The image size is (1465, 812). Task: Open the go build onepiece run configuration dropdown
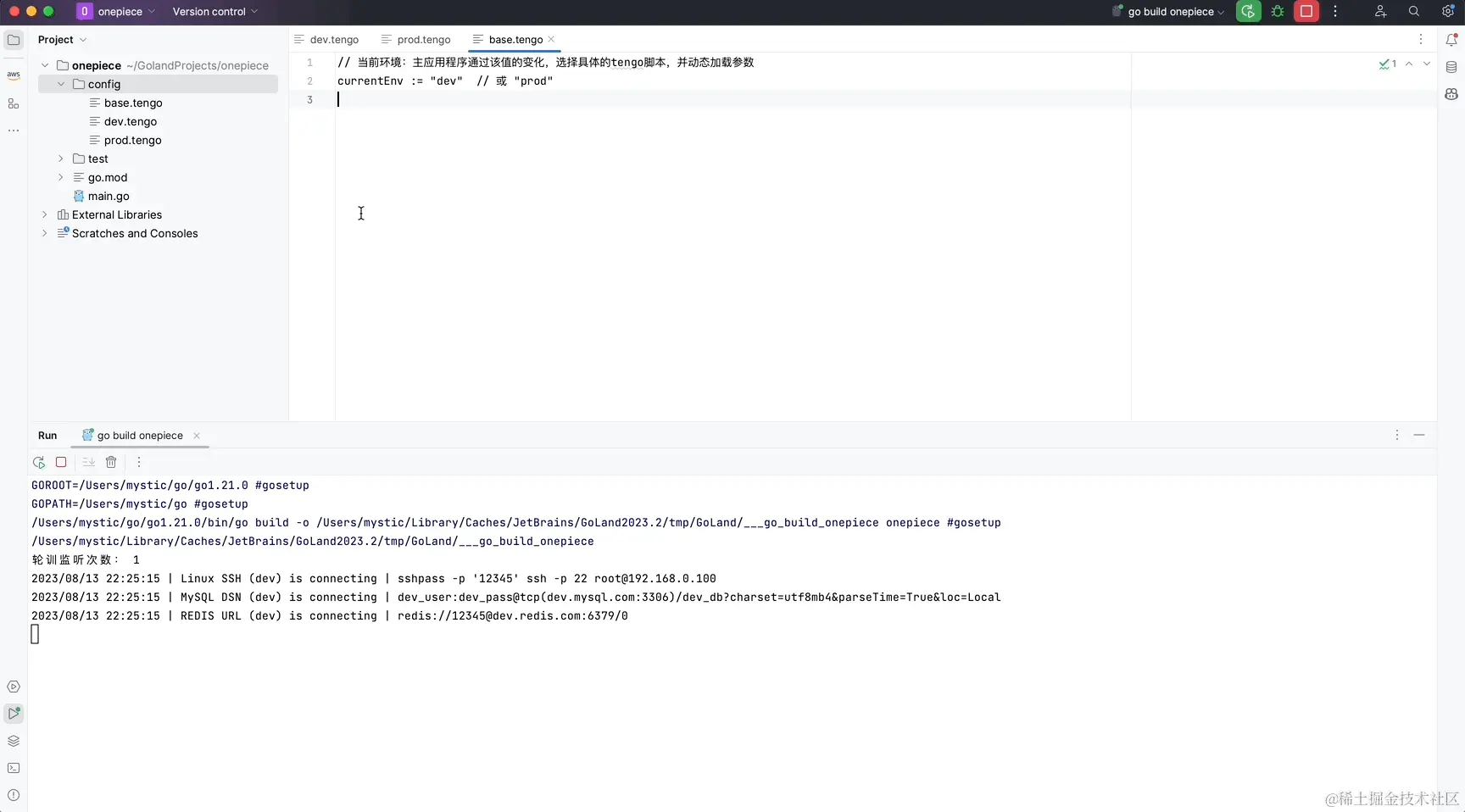click(x=1168, y=12)
